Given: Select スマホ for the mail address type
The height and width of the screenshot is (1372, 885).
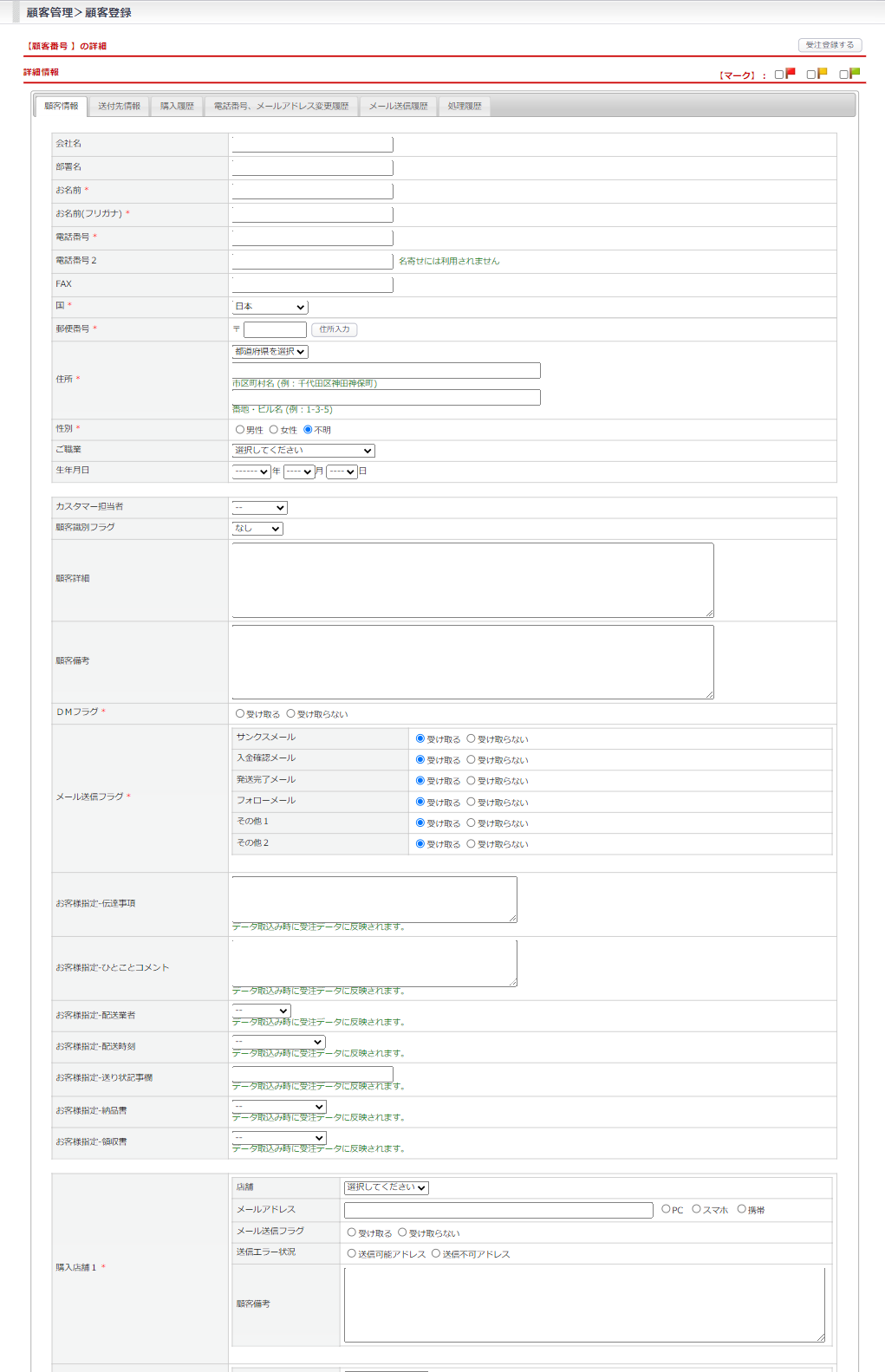Looking at the screenshot, I should [x=696, y=1209].
